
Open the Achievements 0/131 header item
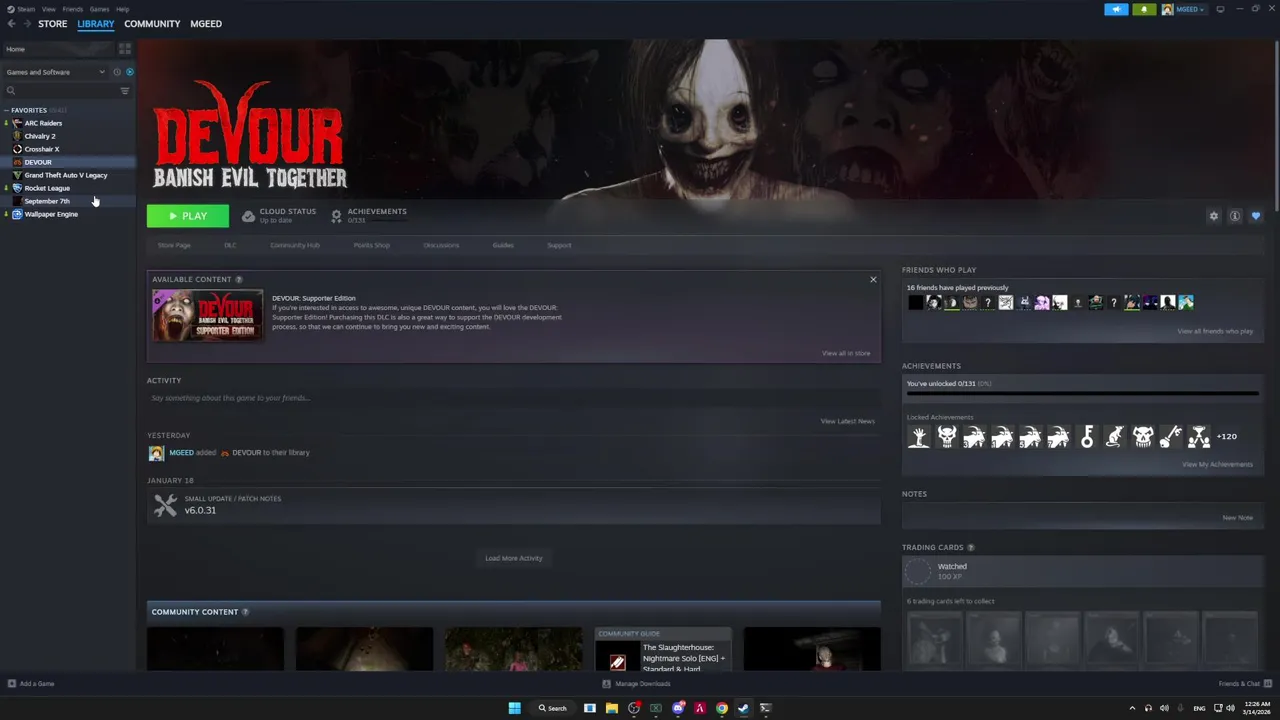point(368,215)
